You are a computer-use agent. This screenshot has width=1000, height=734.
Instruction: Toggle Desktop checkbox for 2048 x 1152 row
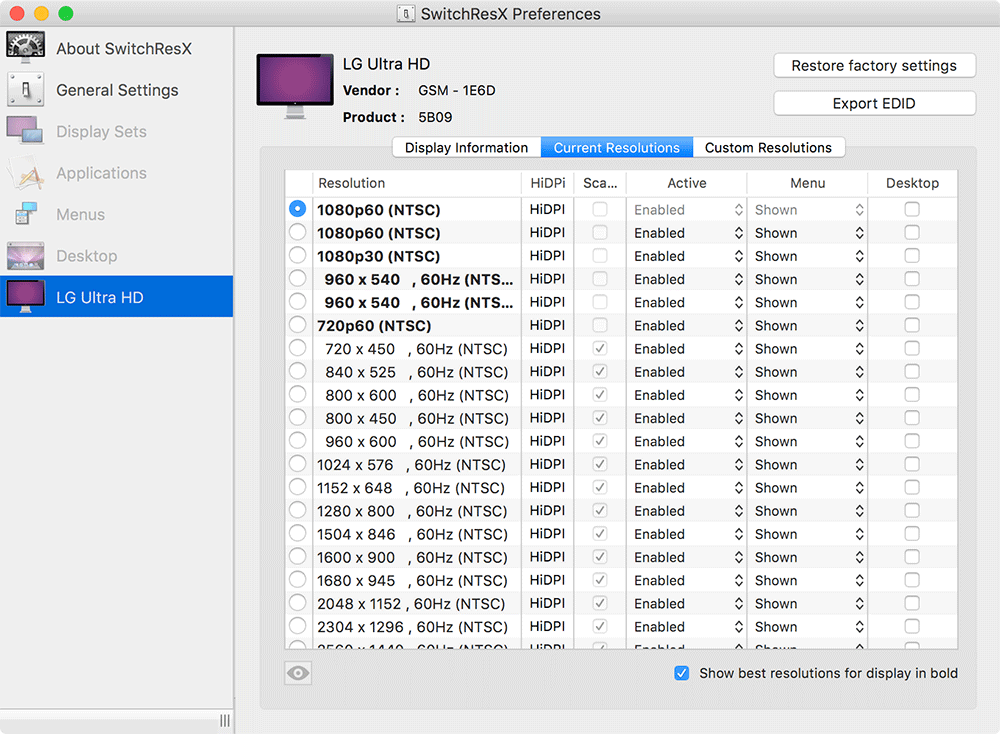[912, 603]
